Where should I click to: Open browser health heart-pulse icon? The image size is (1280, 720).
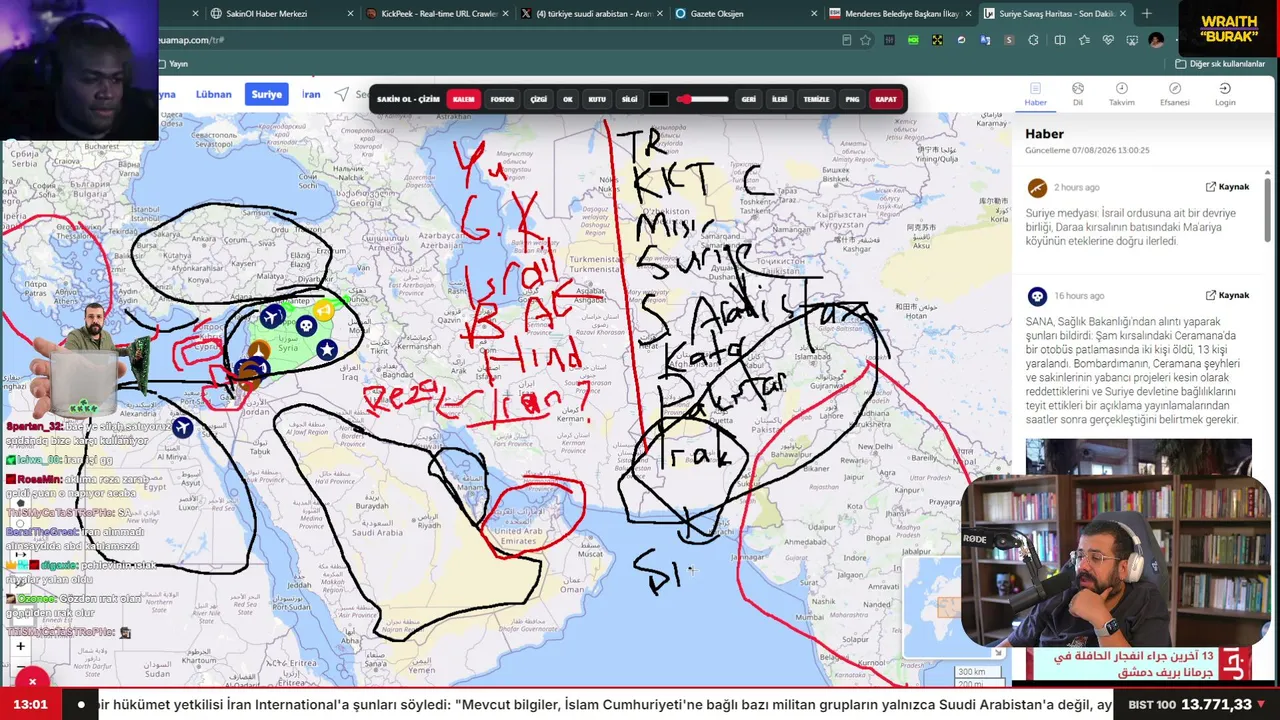point(1108,40)
